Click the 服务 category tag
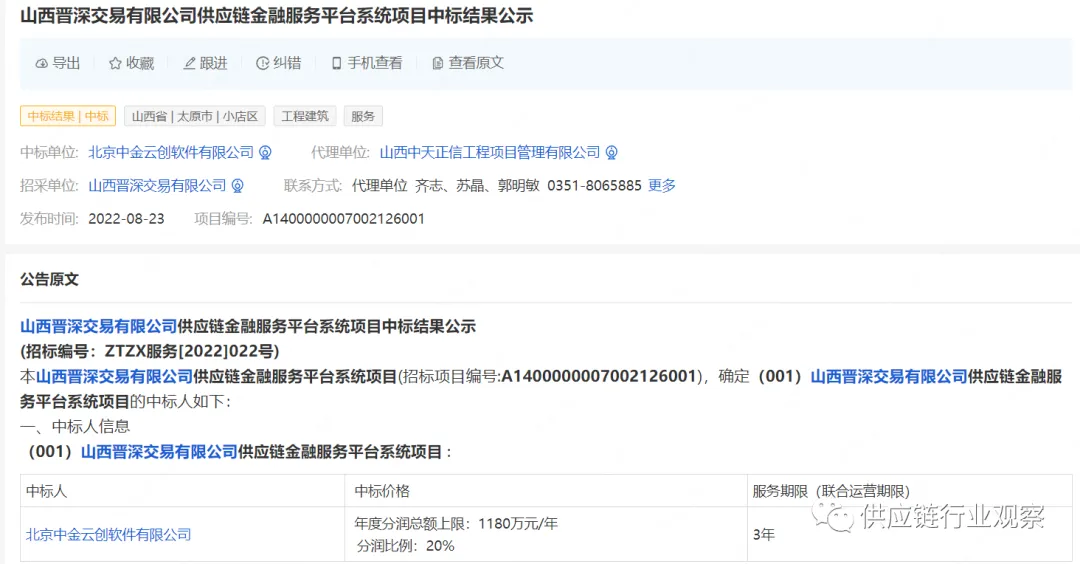 (363, 116)
